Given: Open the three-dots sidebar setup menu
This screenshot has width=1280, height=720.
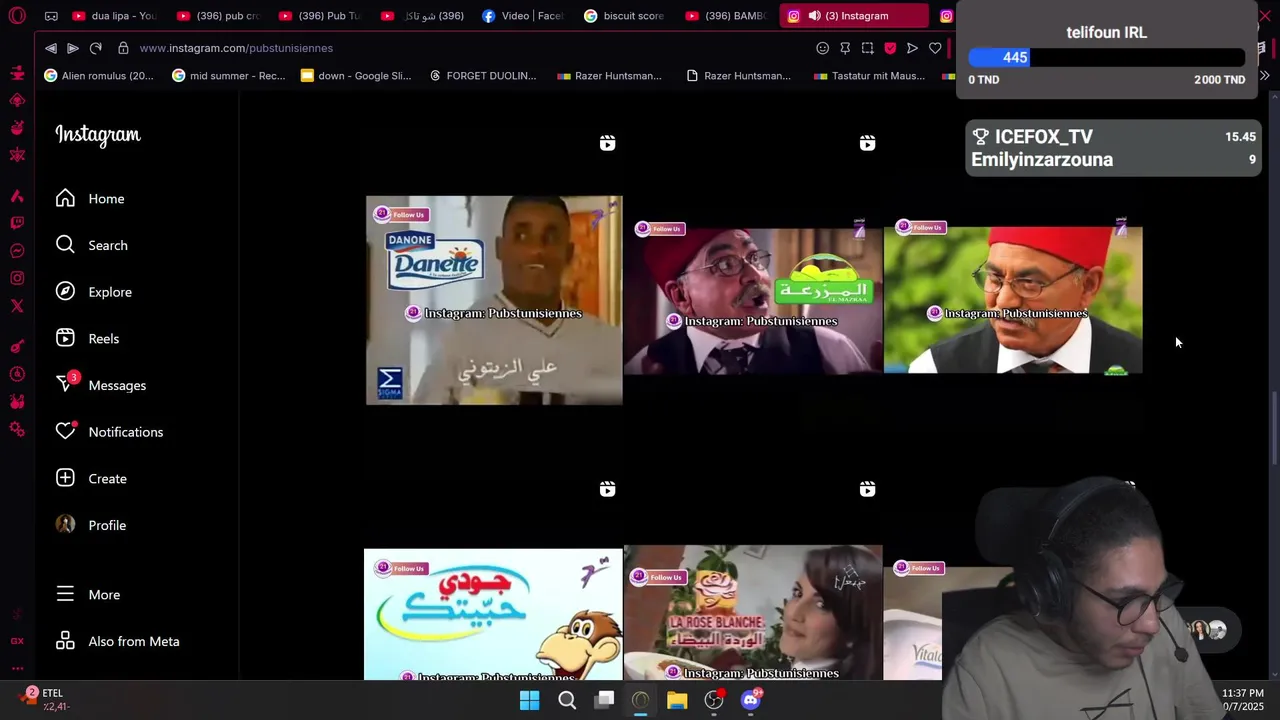Looking at the screenshot, I should pos(17,668).
